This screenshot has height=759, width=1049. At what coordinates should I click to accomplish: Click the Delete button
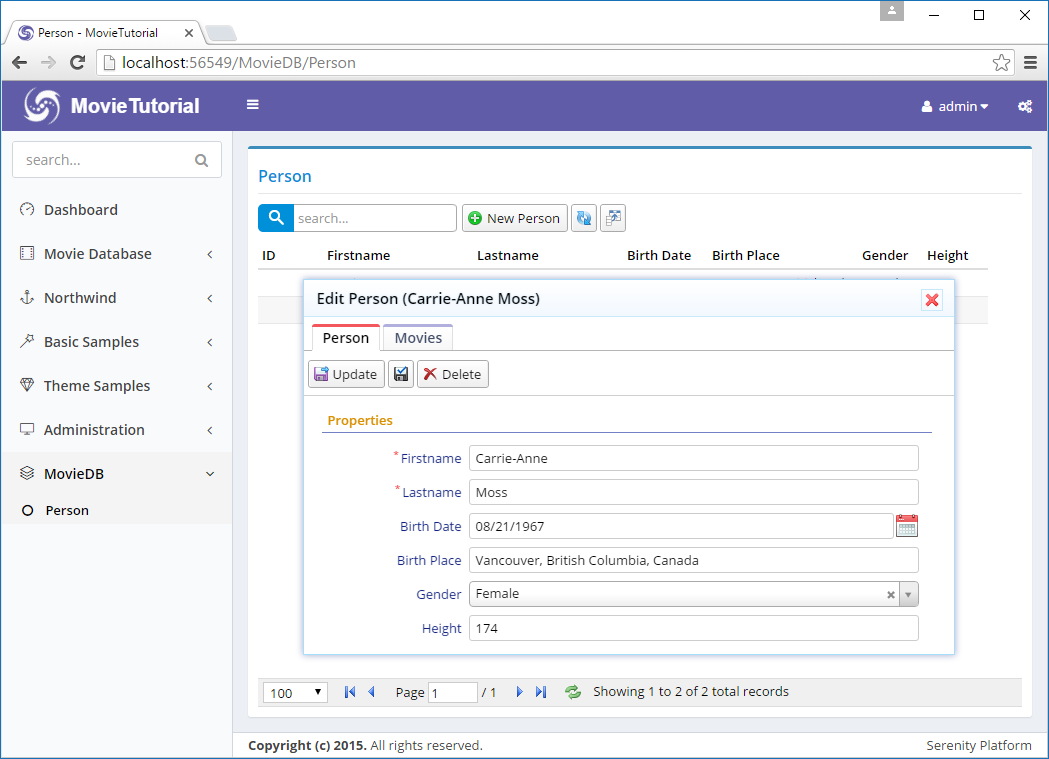452,374
